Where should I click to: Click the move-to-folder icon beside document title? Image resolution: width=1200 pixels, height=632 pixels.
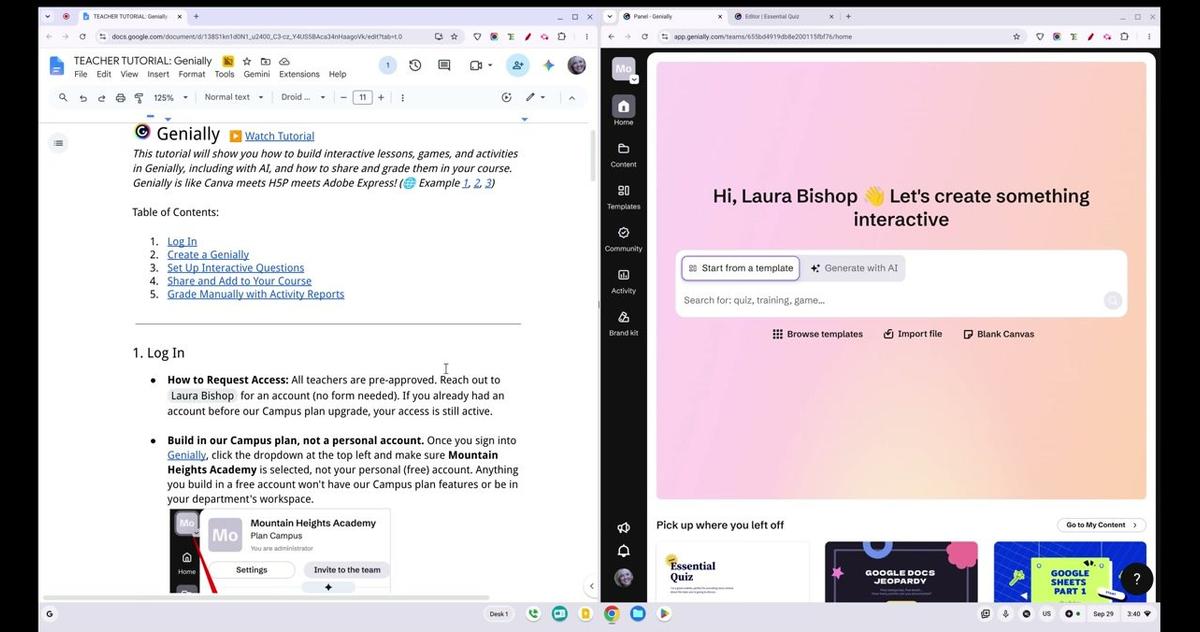pos(265,61)
